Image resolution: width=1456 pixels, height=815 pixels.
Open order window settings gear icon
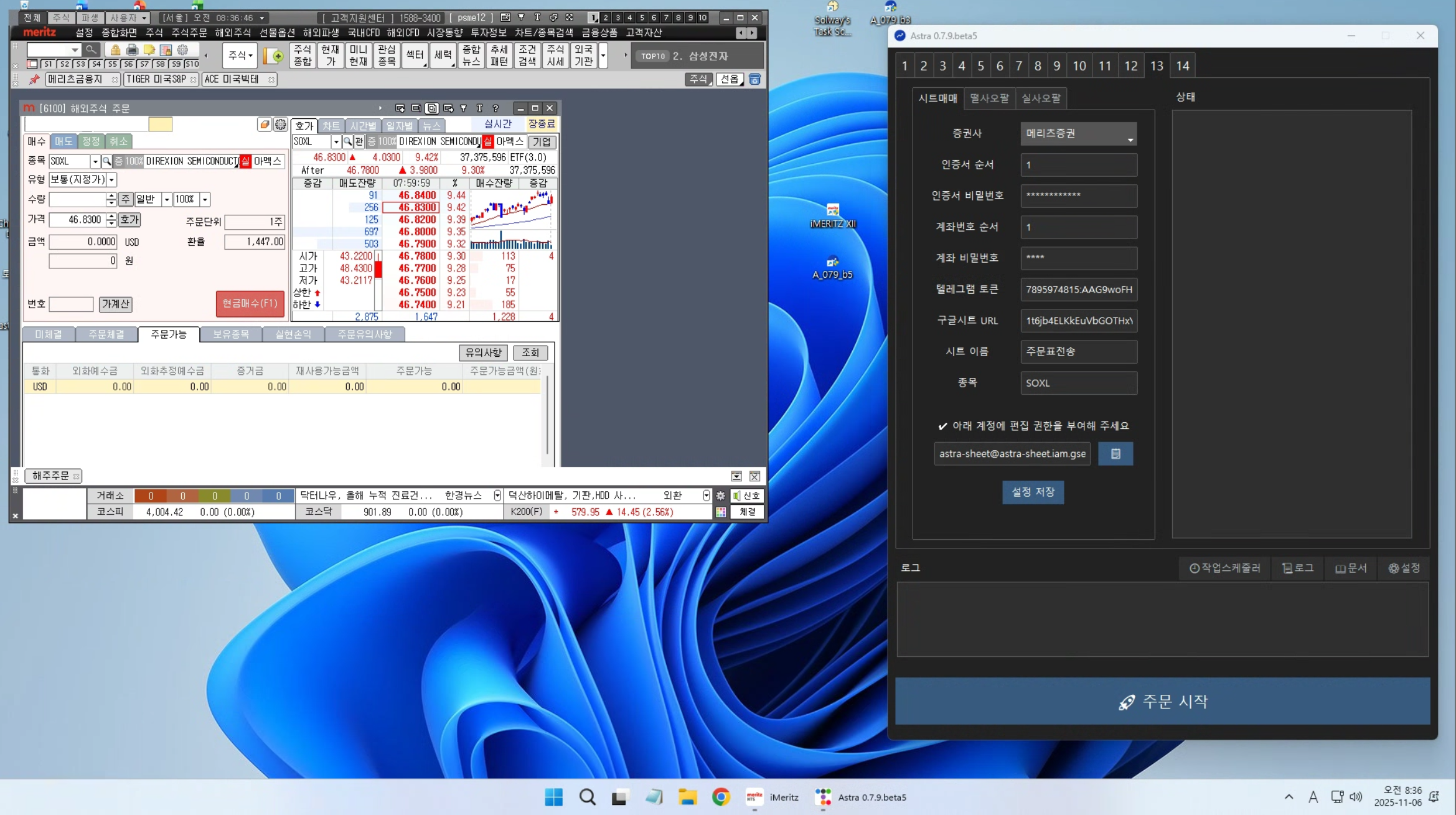(281, 125)
